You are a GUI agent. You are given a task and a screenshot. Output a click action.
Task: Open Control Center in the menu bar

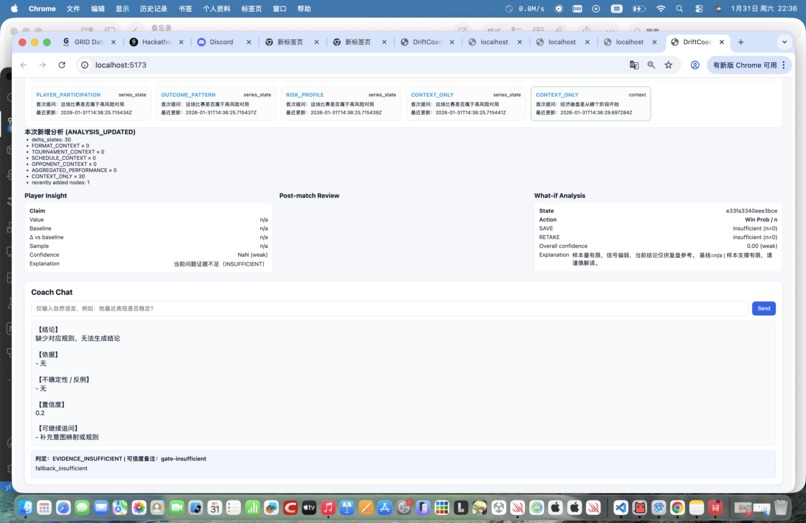pyautogui.click(x=699, y=9)
